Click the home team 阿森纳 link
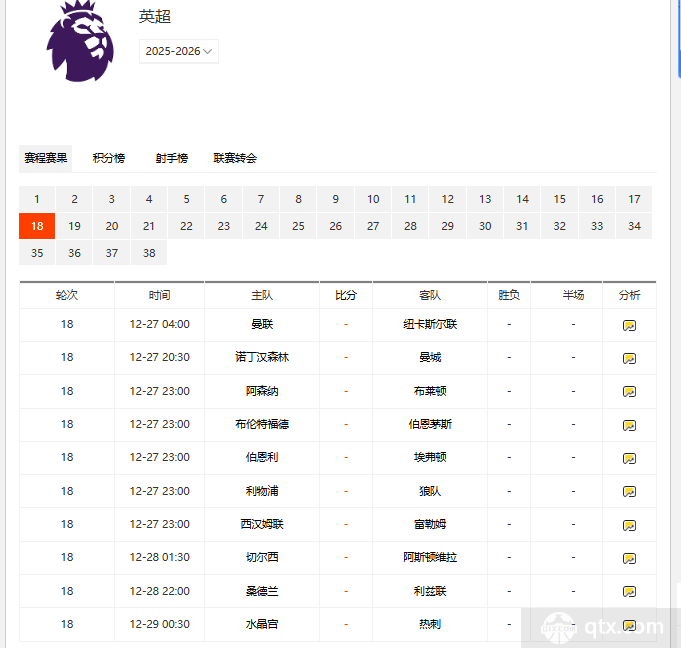Image resolution: width=681 pixels, height=648 pixels. [x=262, y=391]
